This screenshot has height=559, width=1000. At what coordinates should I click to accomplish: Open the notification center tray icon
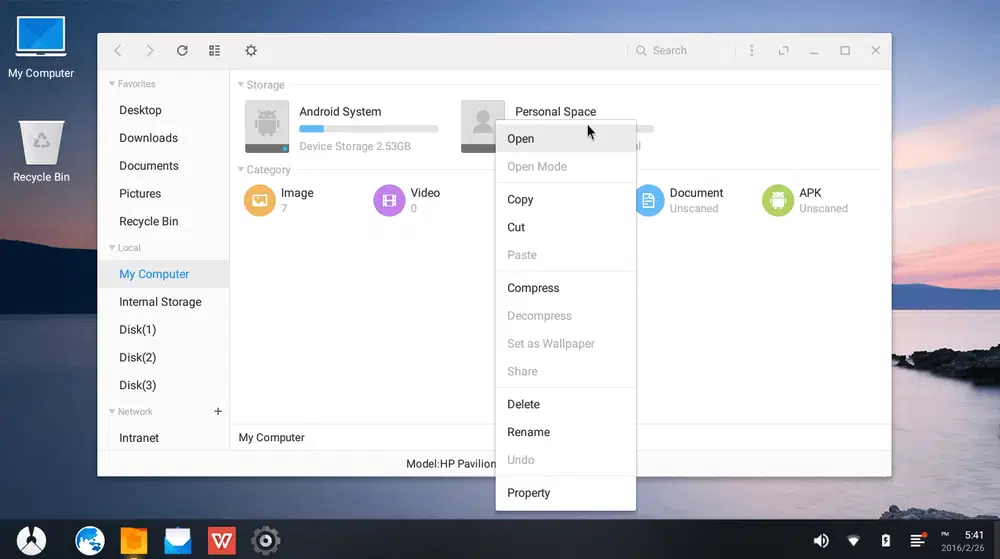(x=918, y=540)
